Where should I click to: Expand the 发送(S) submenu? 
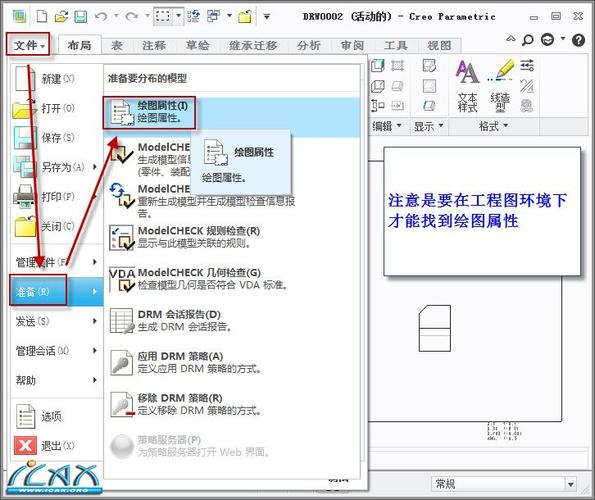(57, 321)
